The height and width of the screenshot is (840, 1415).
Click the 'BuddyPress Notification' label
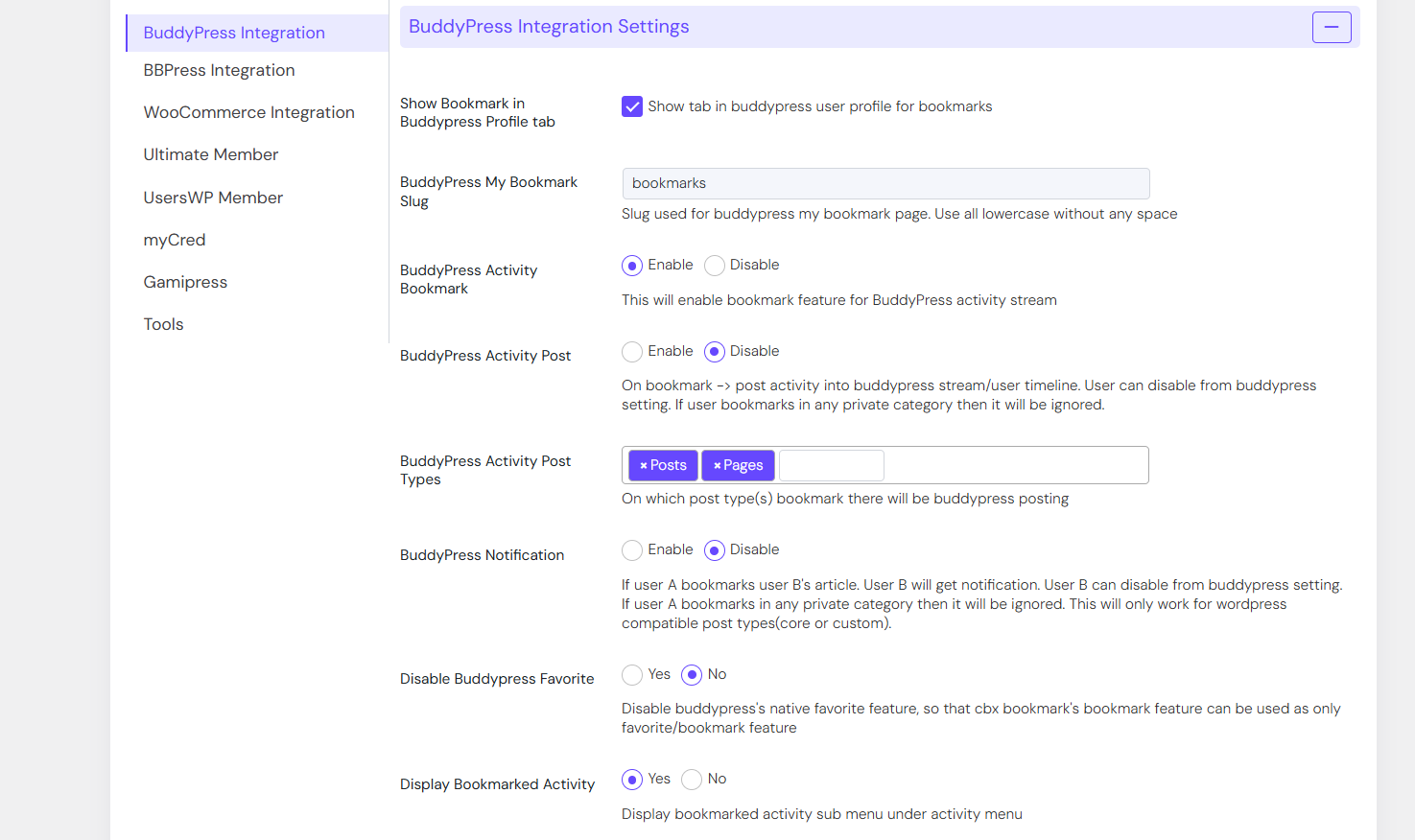482,555
